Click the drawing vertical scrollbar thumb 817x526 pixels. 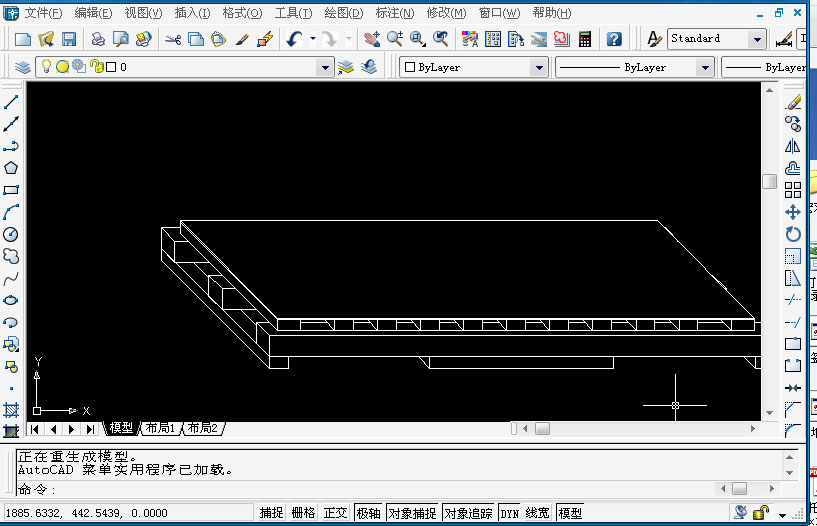(x=770, y=181)
